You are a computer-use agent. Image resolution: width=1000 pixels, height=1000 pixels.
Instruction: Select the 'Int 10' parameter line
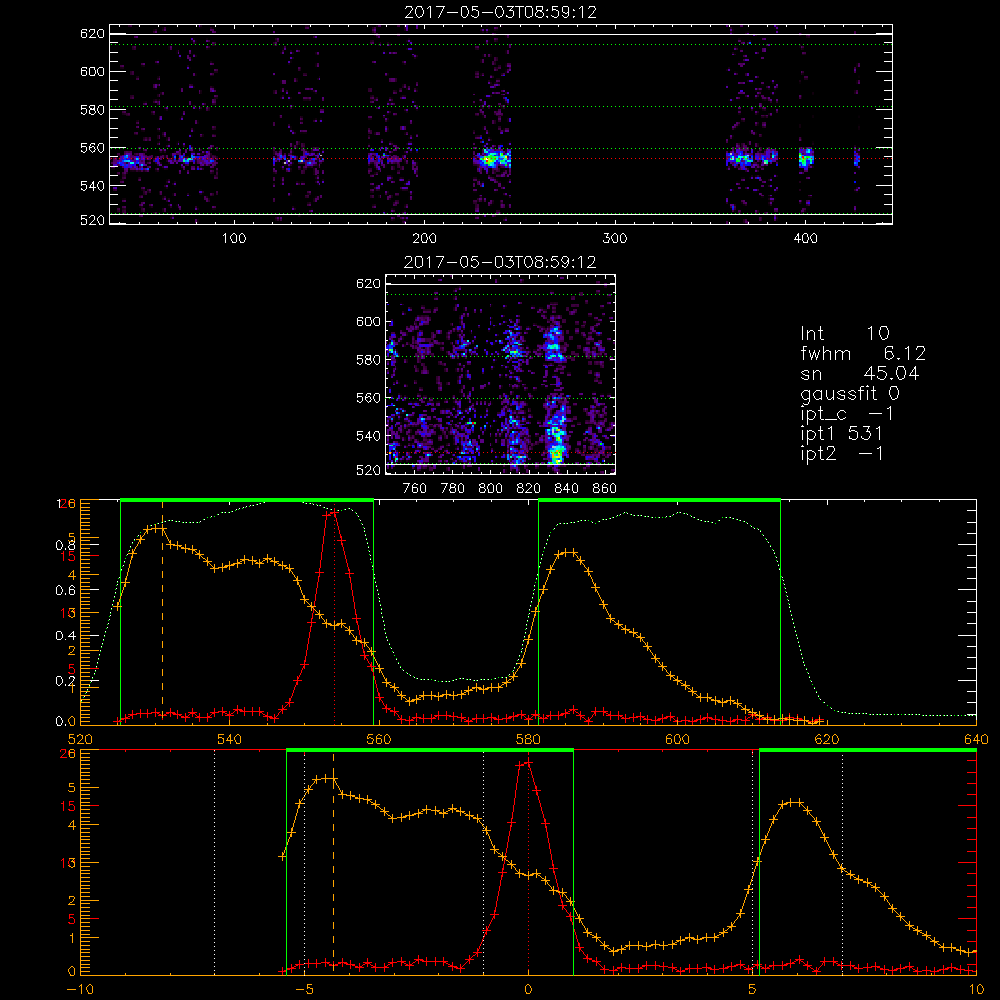tap(844, 334)
